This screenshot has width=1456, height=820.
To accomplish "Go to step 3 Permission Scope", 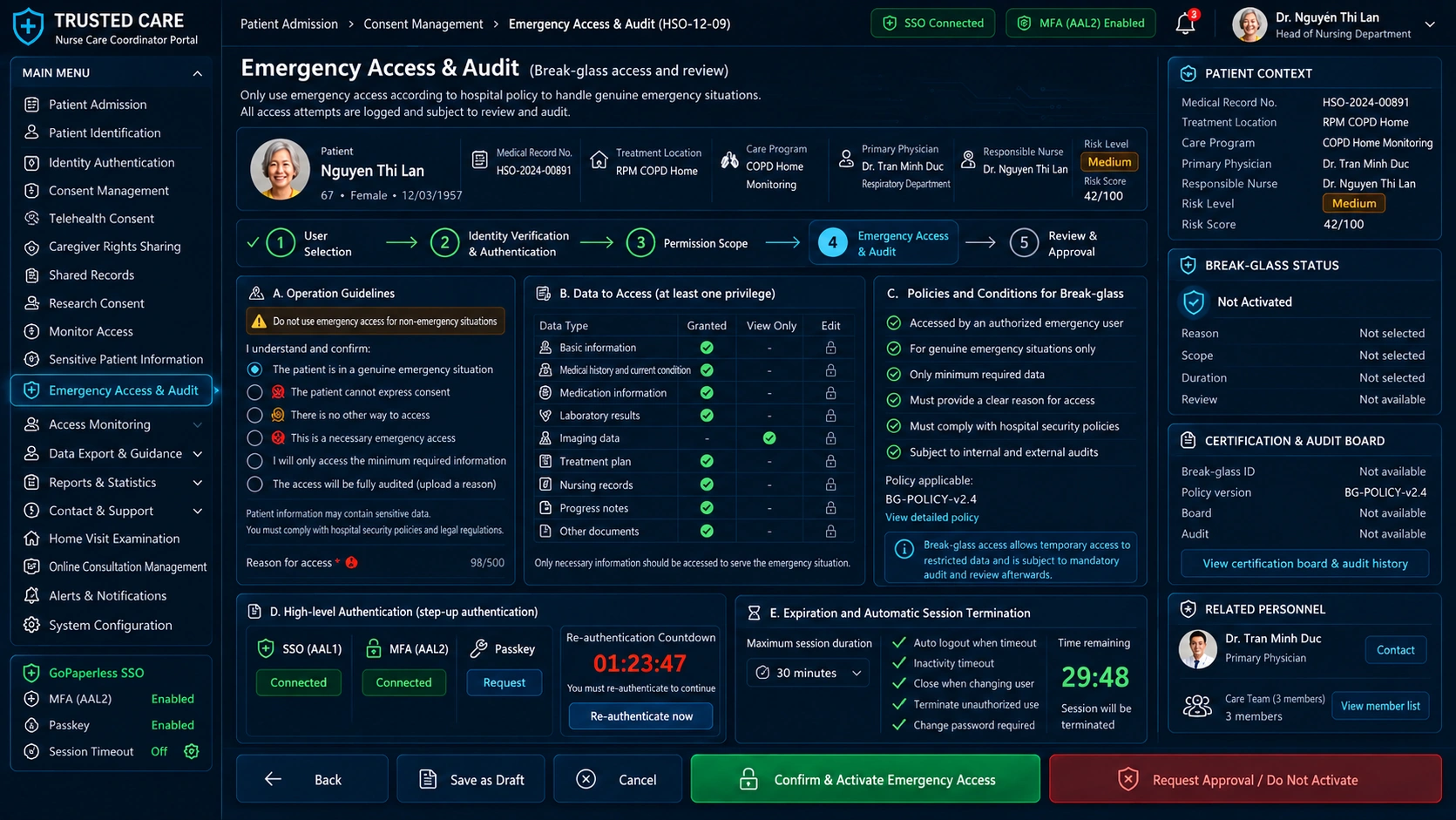I will click(x=688, y=243).
